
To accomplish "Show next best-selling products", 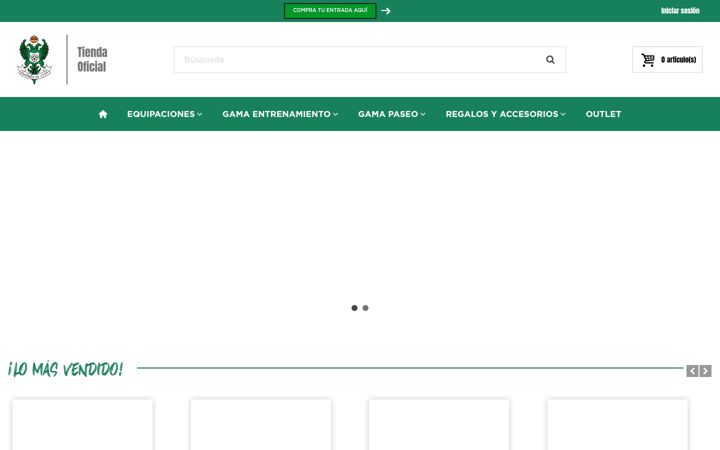I will tap(706, 371).
